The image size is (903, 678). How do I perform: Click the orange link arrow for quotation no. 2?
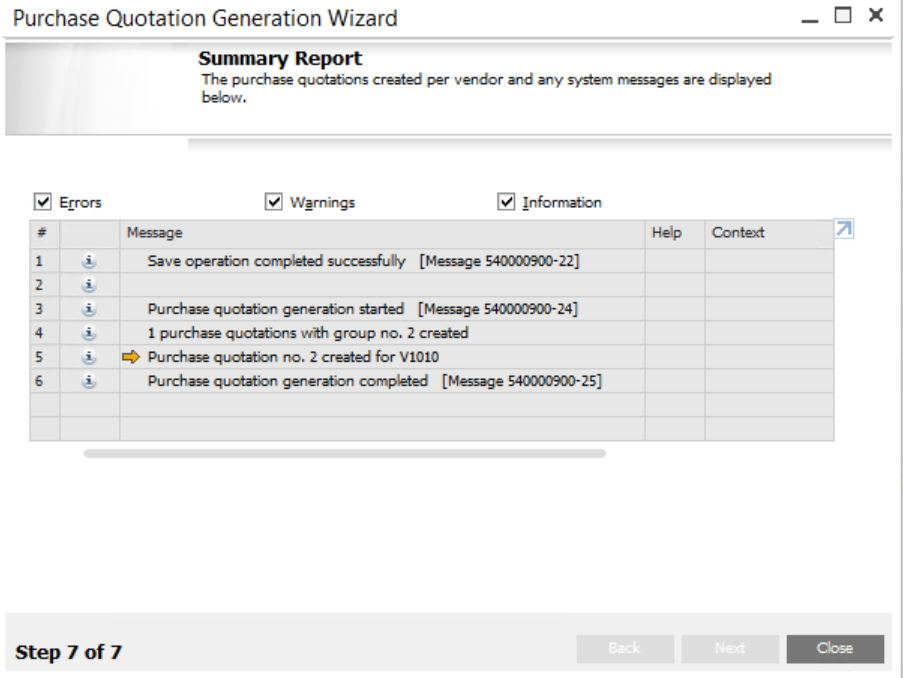coord(133,357)
